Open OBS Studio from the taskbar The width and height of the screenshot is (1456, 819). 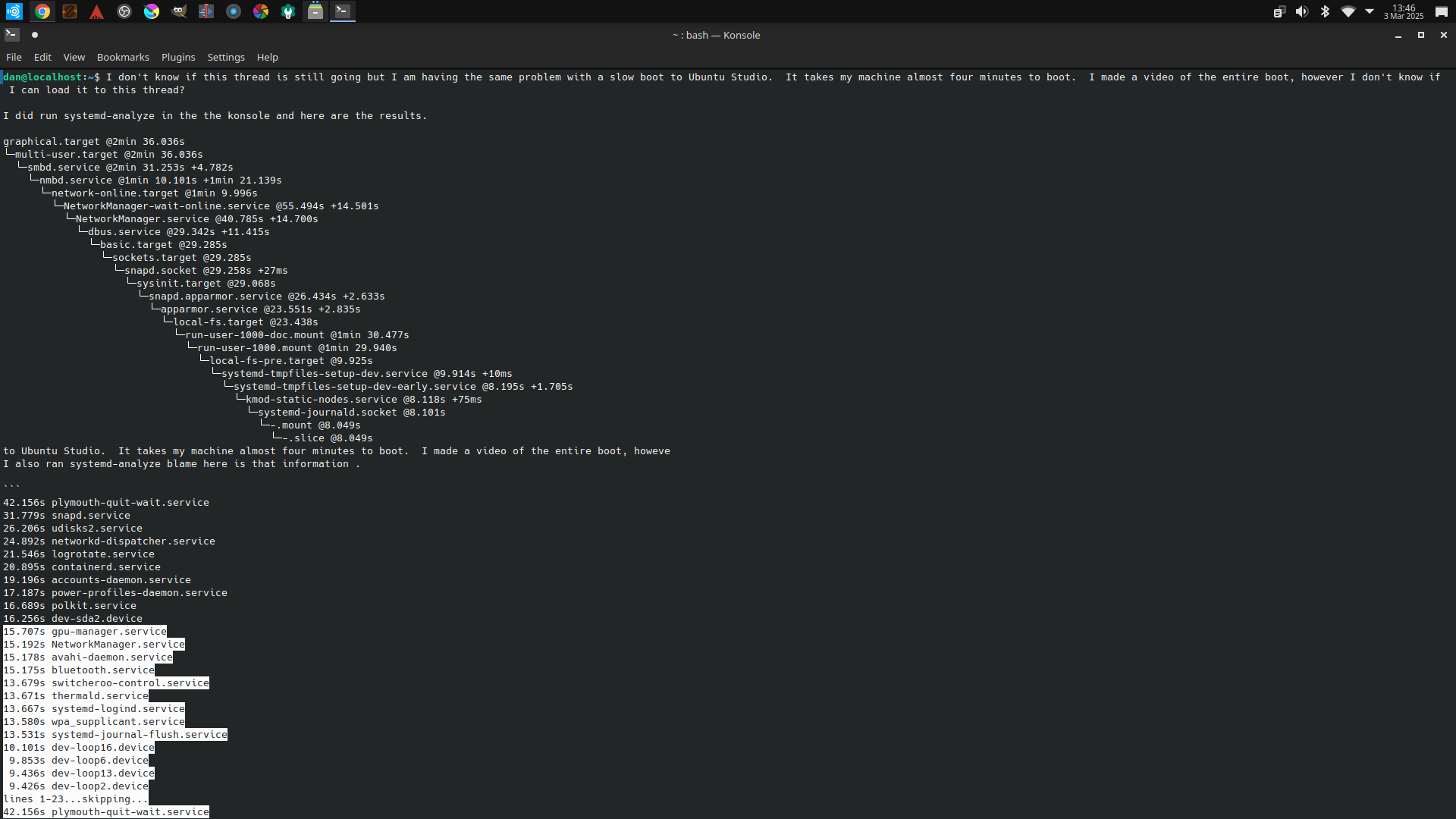(124, 11)
